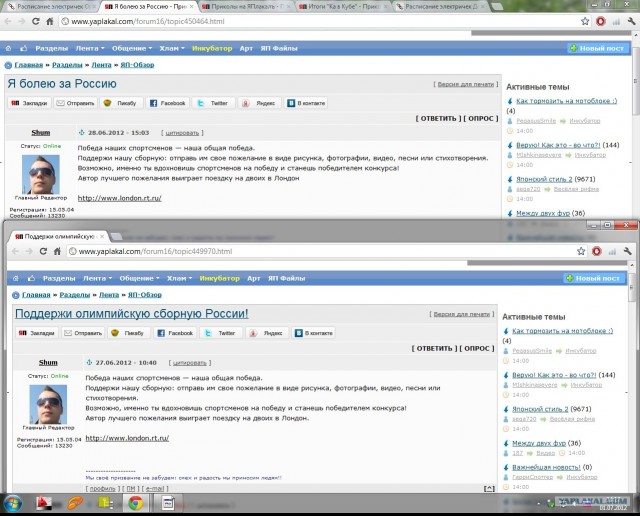
Task: Click site home icon in top window blue navbar
Action: [9, 48]
